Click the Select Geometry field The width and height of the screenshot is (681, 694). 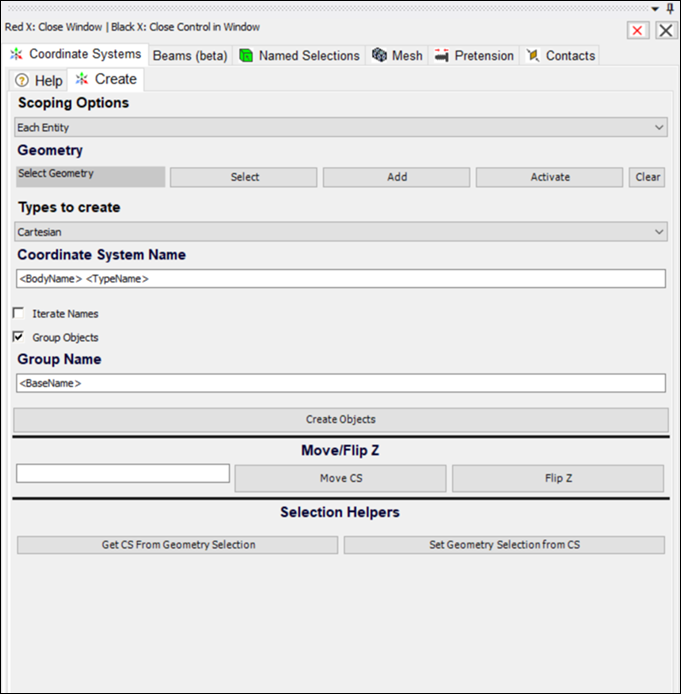pyautogui.click(x=90, y=176)
